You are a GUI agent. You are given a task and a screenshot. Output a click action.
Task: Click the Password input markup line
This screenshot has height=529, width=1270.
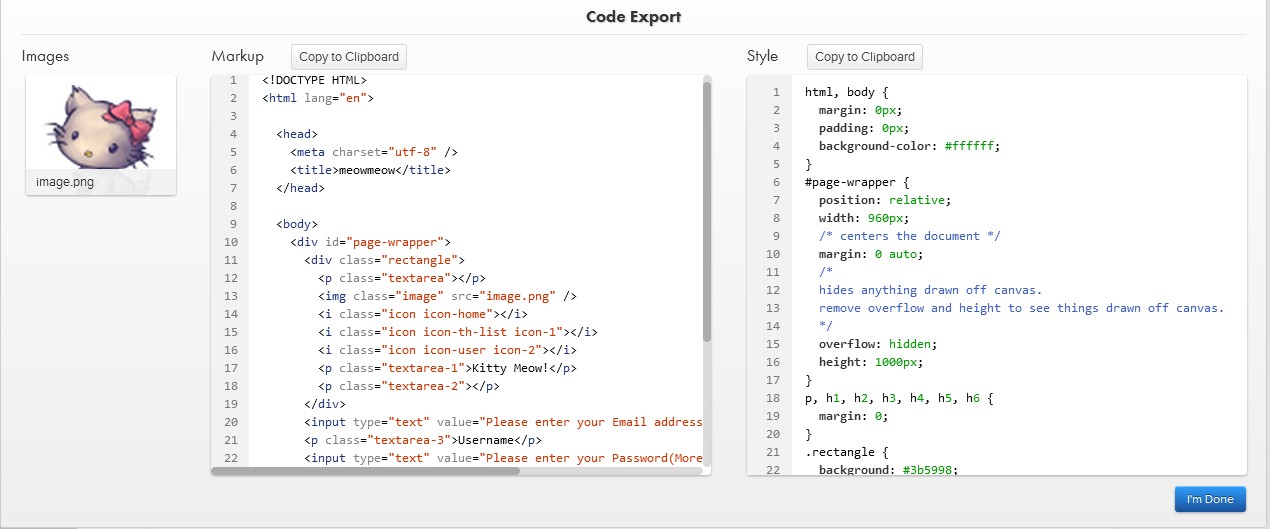pyautogui.click(x=503, y=458)
